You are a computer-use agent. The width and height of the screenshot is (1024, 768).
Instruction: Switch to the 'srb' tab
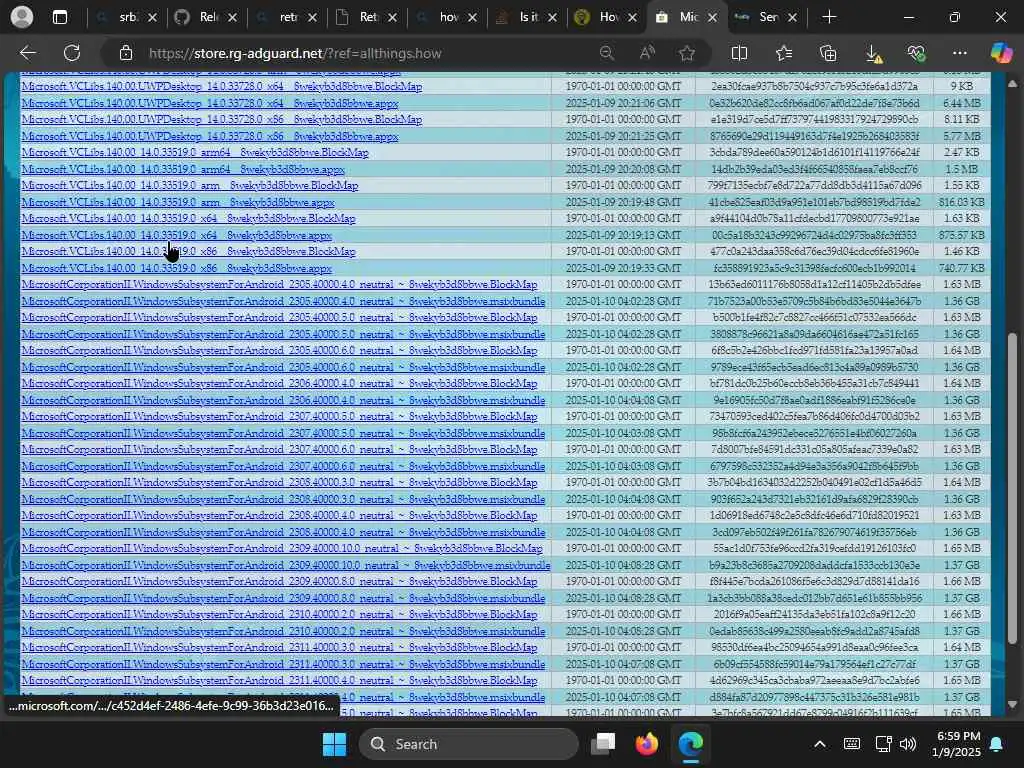[127, 18]
